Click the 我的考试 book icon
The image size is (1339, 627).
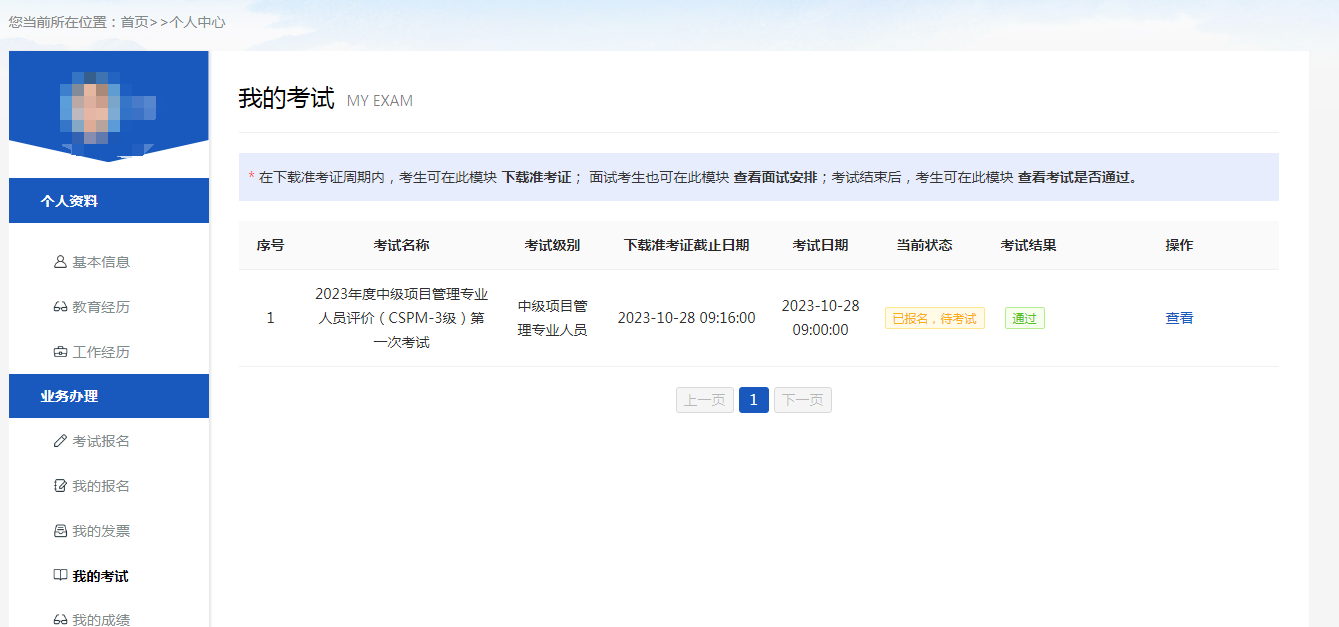click(60, 575)
